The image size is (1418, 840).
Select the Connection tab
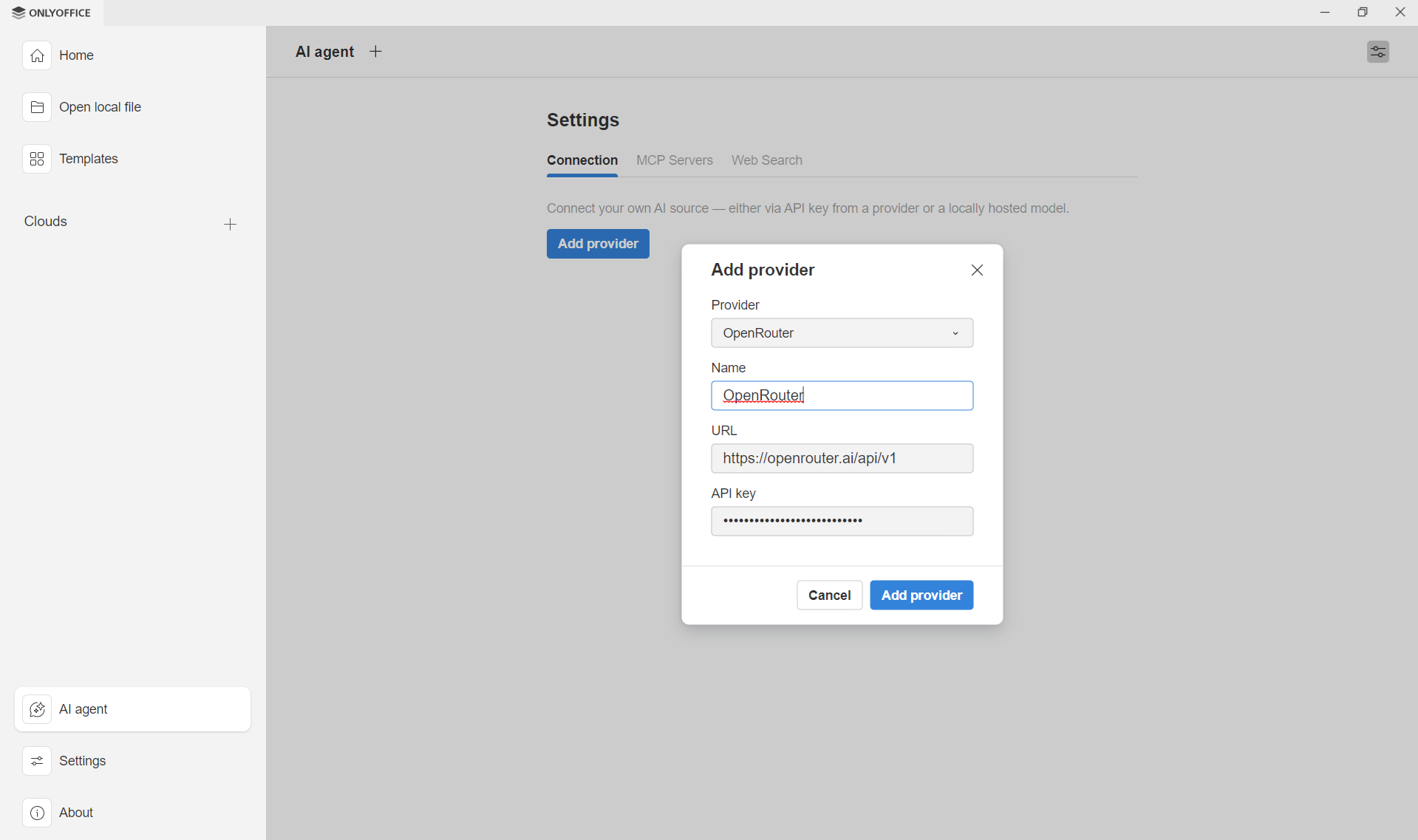[x=582, y=160]
